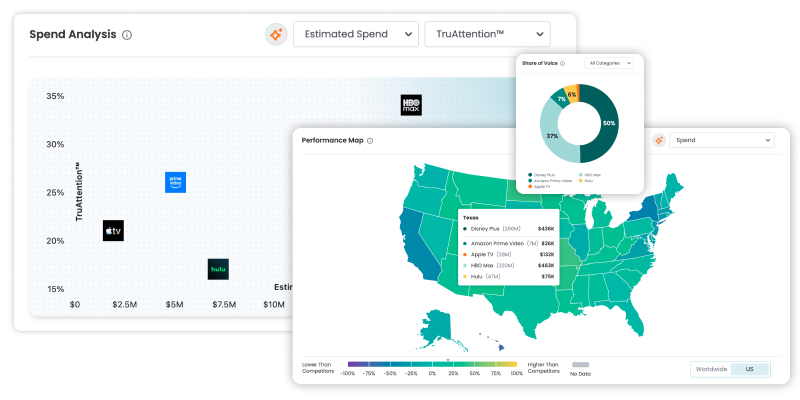Viewport: 800px width, 400px height.
Task: Click the Disney Plus legend entry in Share of Voice
Action: (x=541, y=175)
